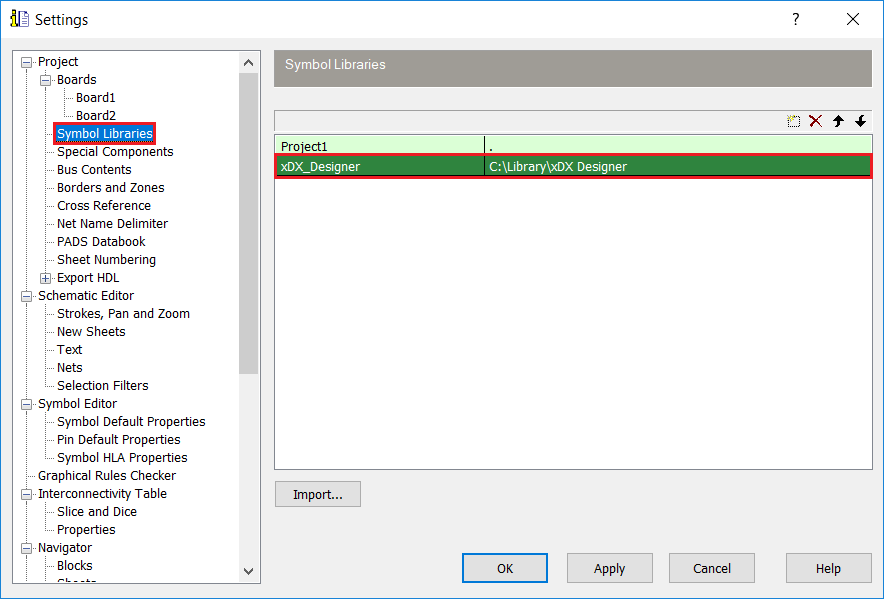884x599 pixels.
Task: Select Board2 in the tree
Action: coord(96,116)
